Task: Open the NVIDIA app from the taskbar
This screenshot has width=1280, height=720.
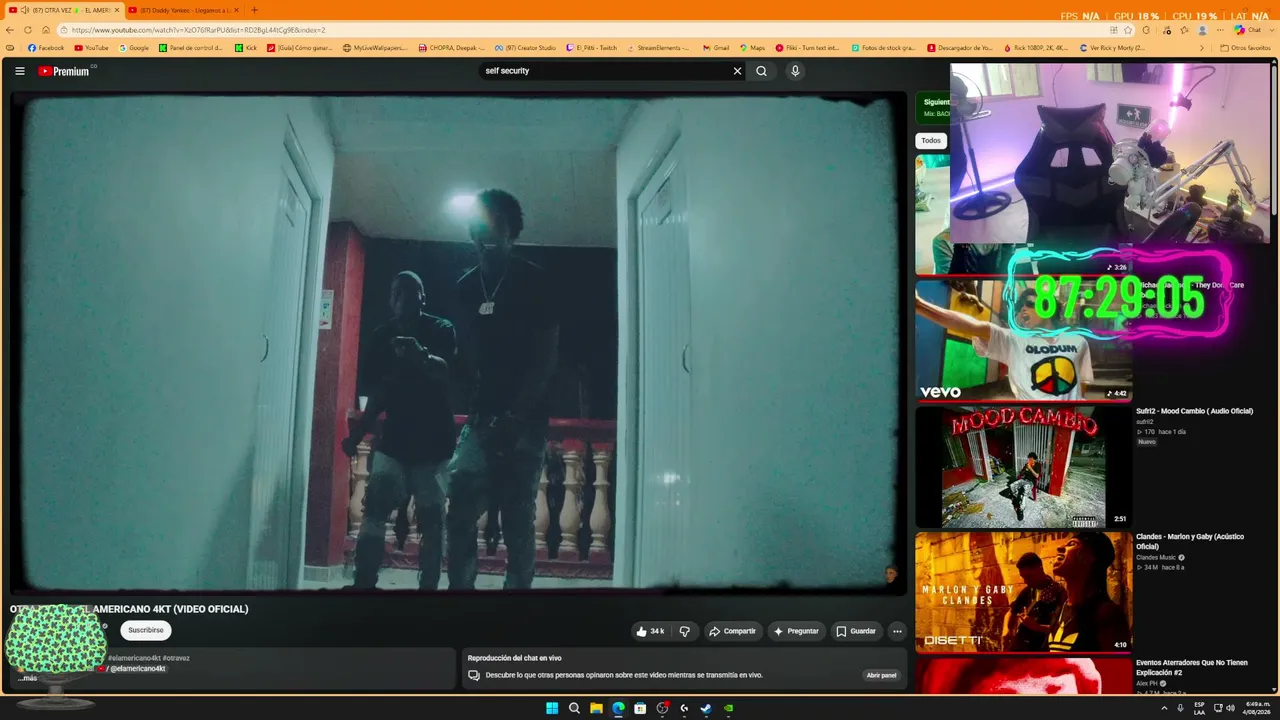Action: point(728,708)
